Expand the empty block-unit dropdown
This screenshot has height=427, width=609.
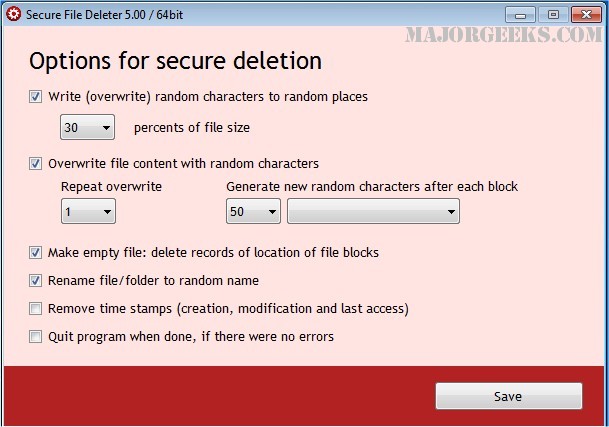[x=373, y=212]
